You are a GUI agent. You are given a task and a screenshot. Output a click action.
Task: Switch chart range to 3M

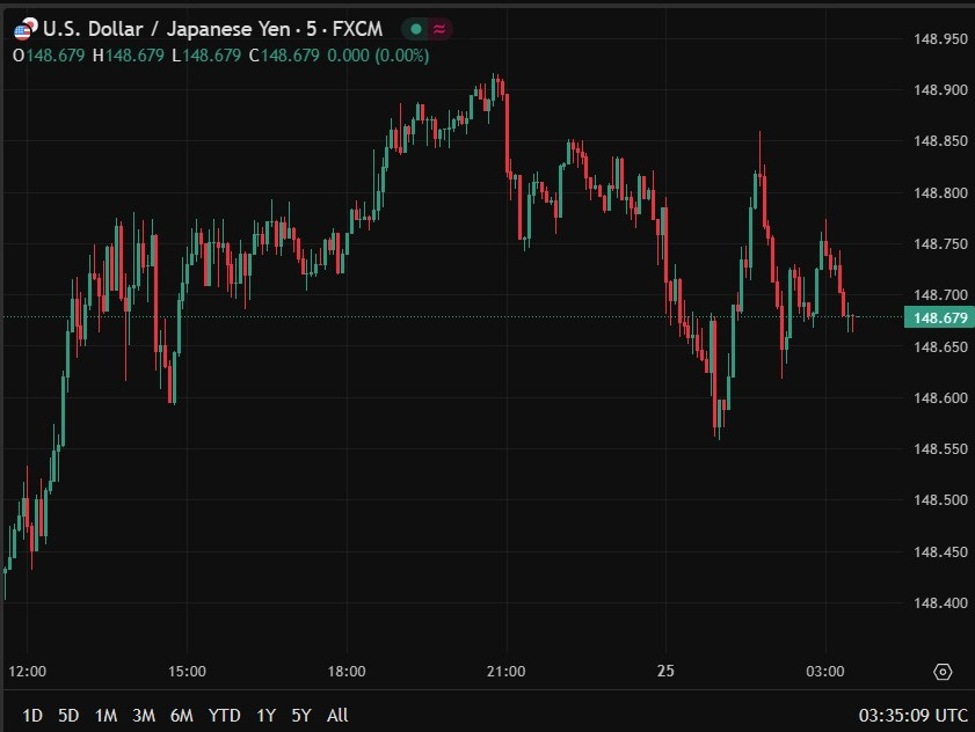click(x=144, y=715)
